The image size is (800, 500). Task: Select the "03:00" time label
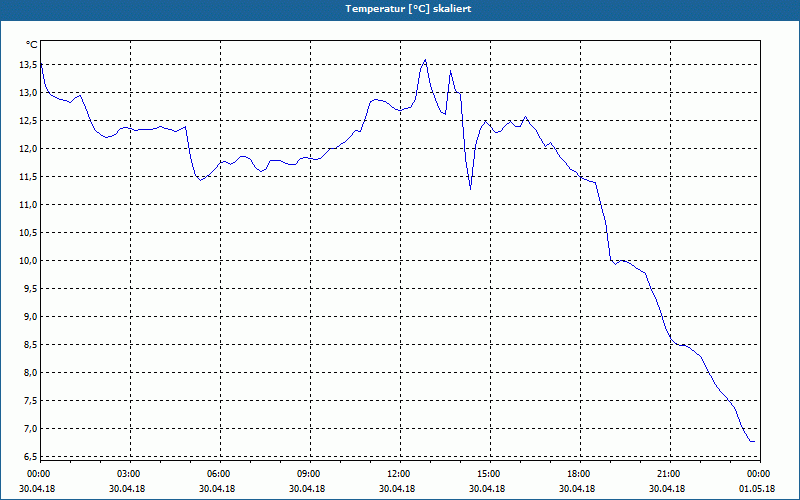coord(131,474)
